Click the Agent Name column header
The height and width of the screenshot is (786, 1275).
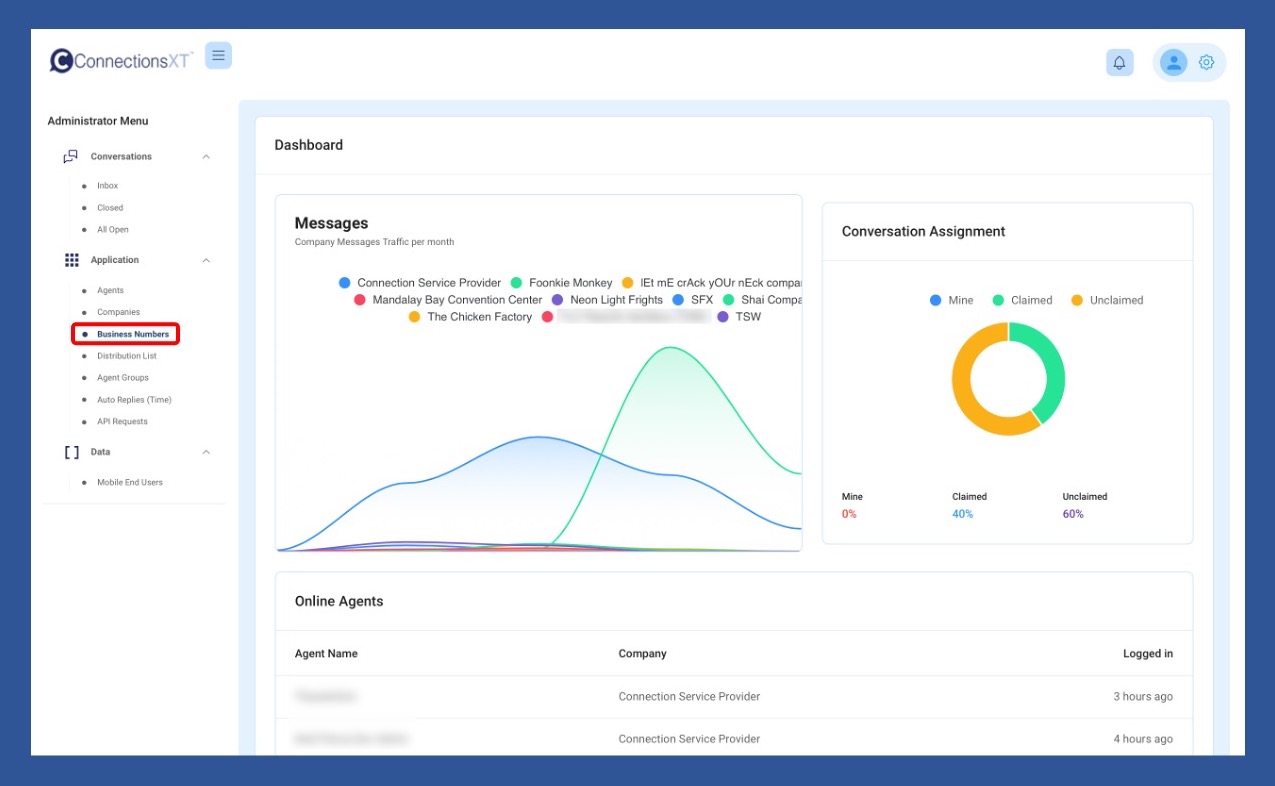click(326, 654)
